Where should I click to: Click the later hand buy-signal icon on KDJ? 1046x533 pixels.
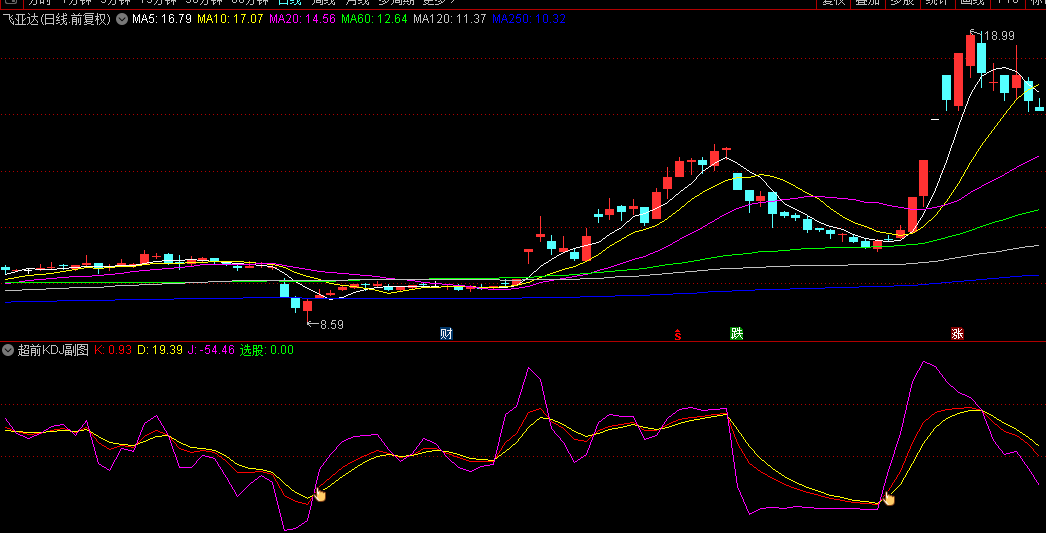coord(889,498)
